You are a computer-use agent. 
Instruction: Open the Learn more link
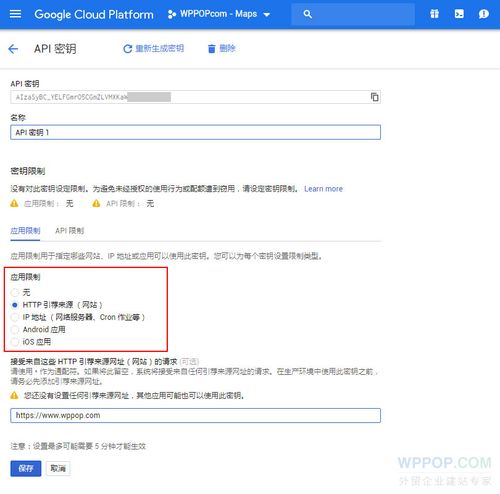pos(323,189)
